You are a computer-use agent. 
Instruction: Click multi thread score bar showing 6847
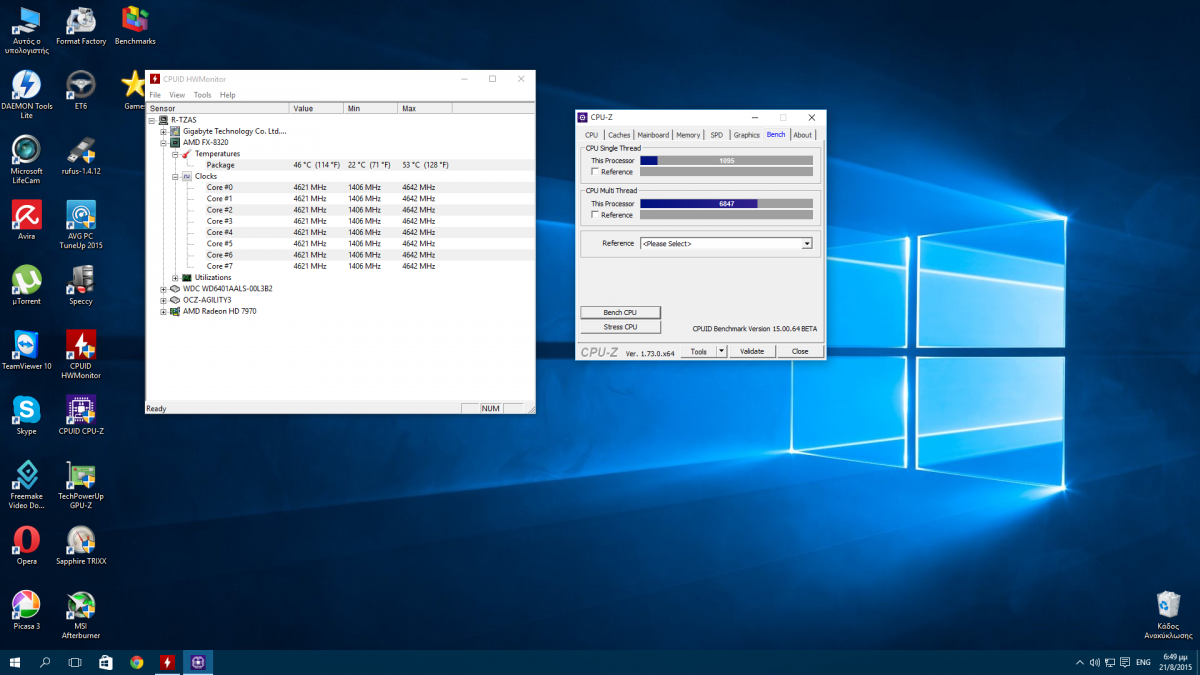click(x=726, y=203)
